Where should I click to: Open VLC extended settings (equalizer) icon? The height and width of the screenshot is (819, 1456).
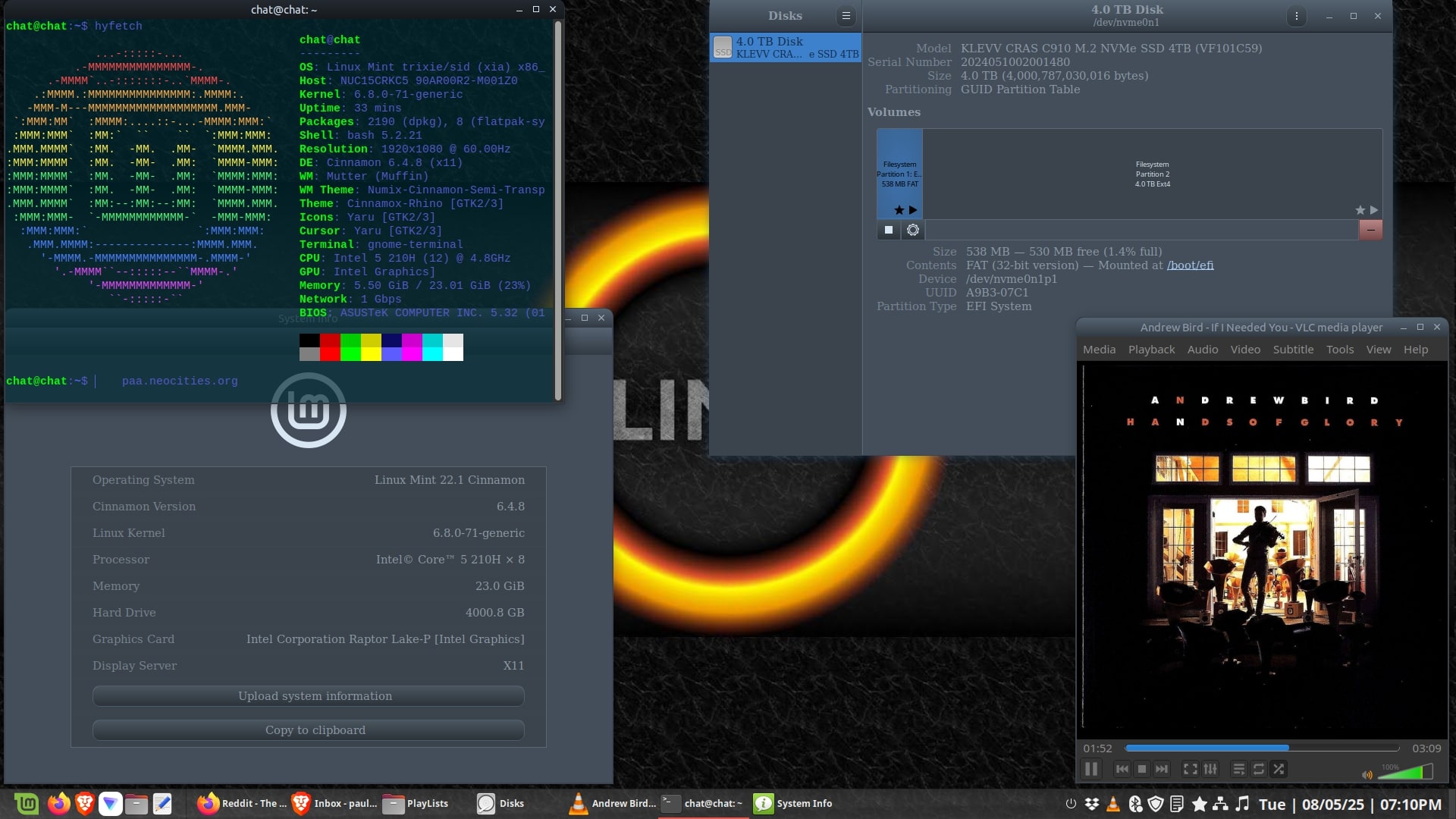click(x=1210, y=769)
